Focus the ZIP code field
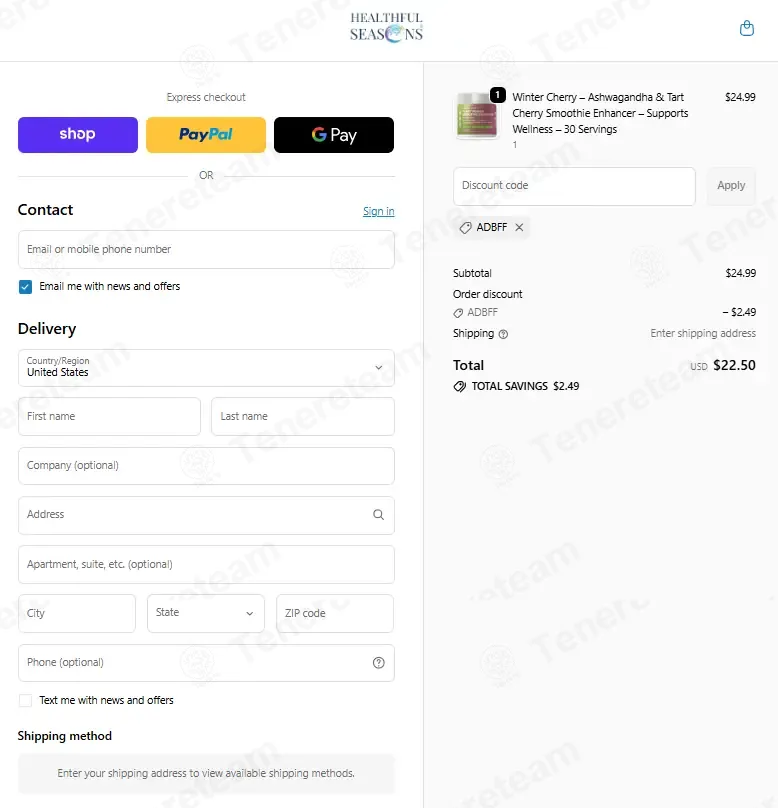Viewport: 778px width, 808px height. pos(335,613)
